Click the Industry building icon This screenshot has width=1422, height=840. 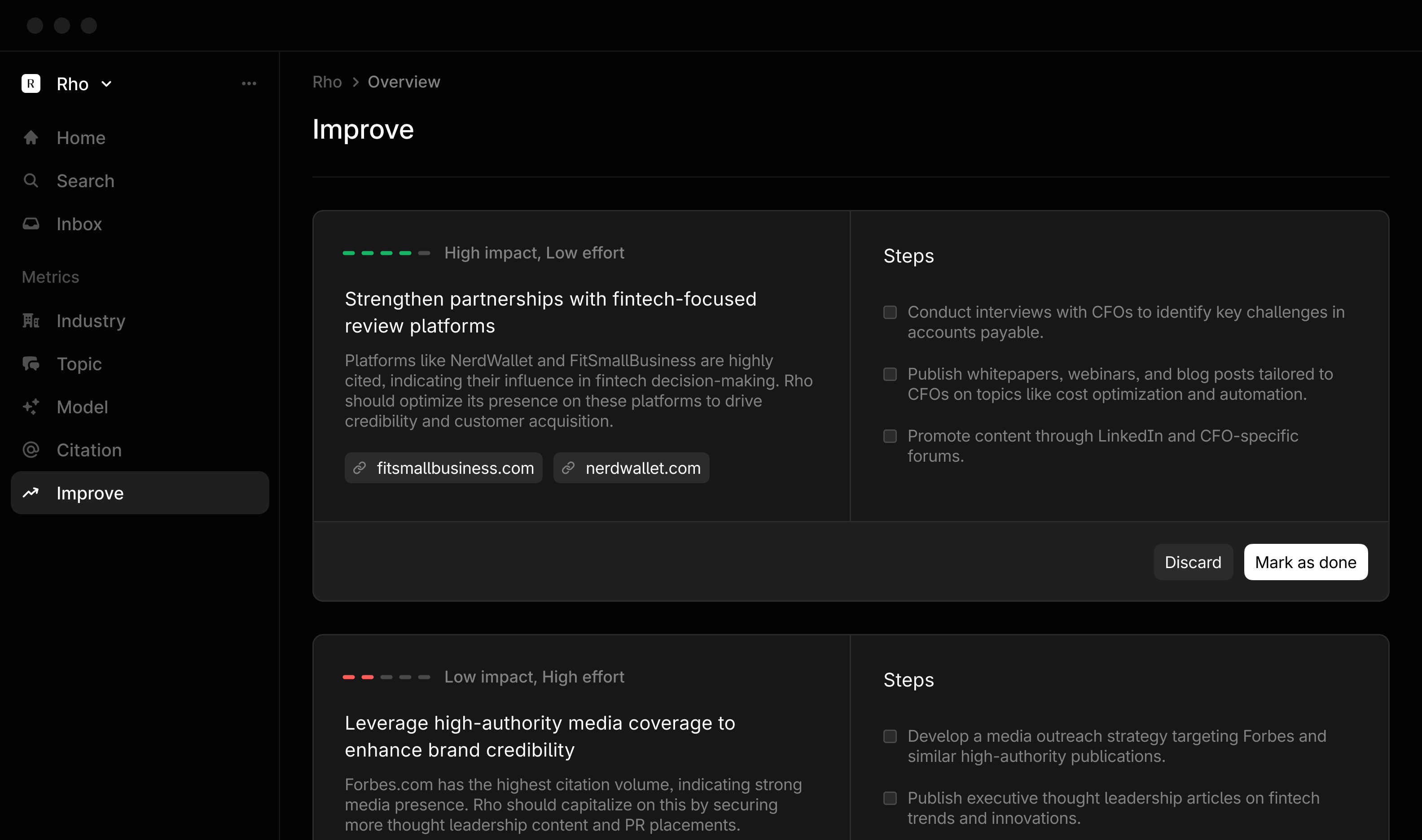coord(31,321)
